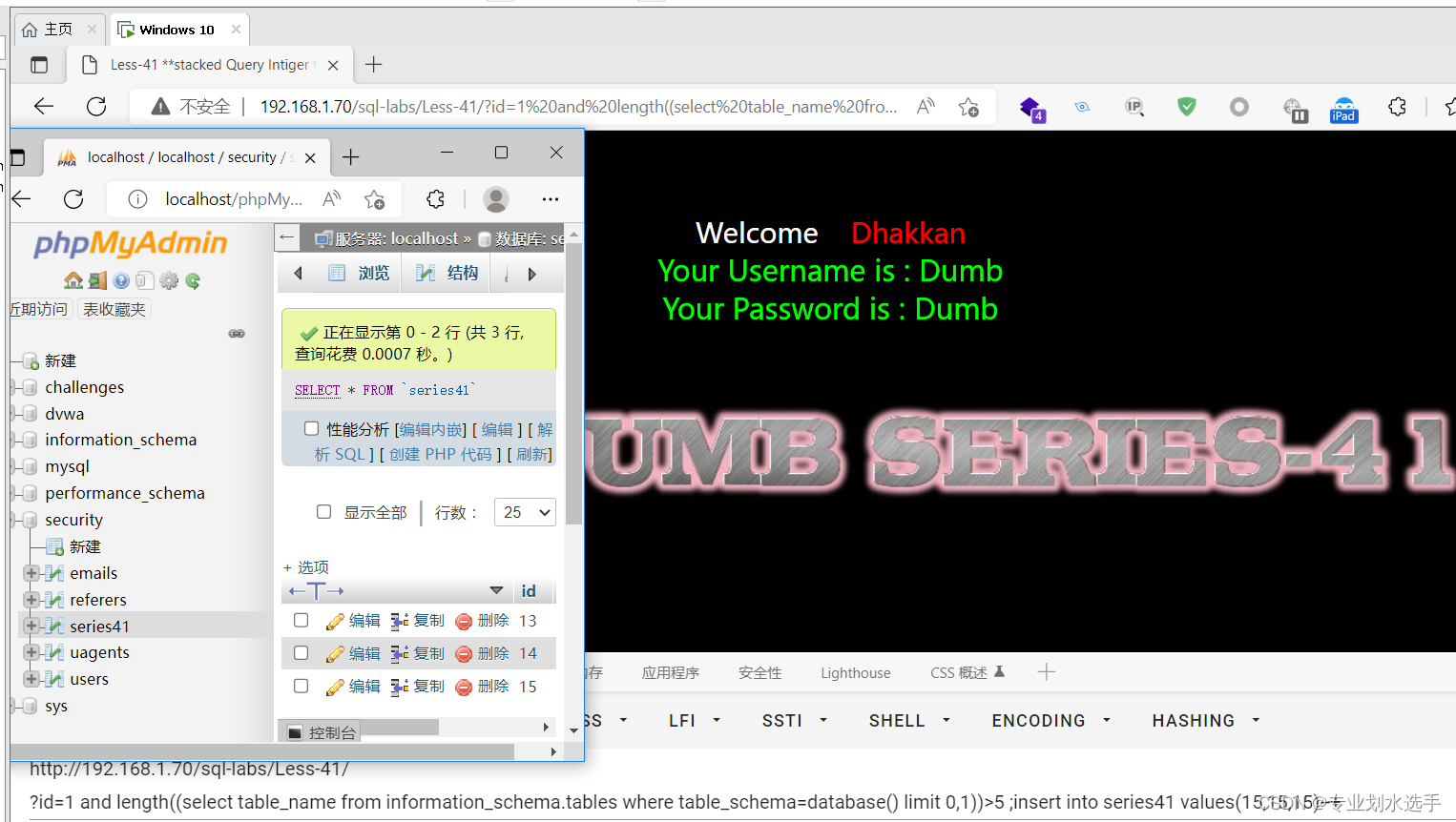Open the ENCODING dropdown menu

[1050, 721]
